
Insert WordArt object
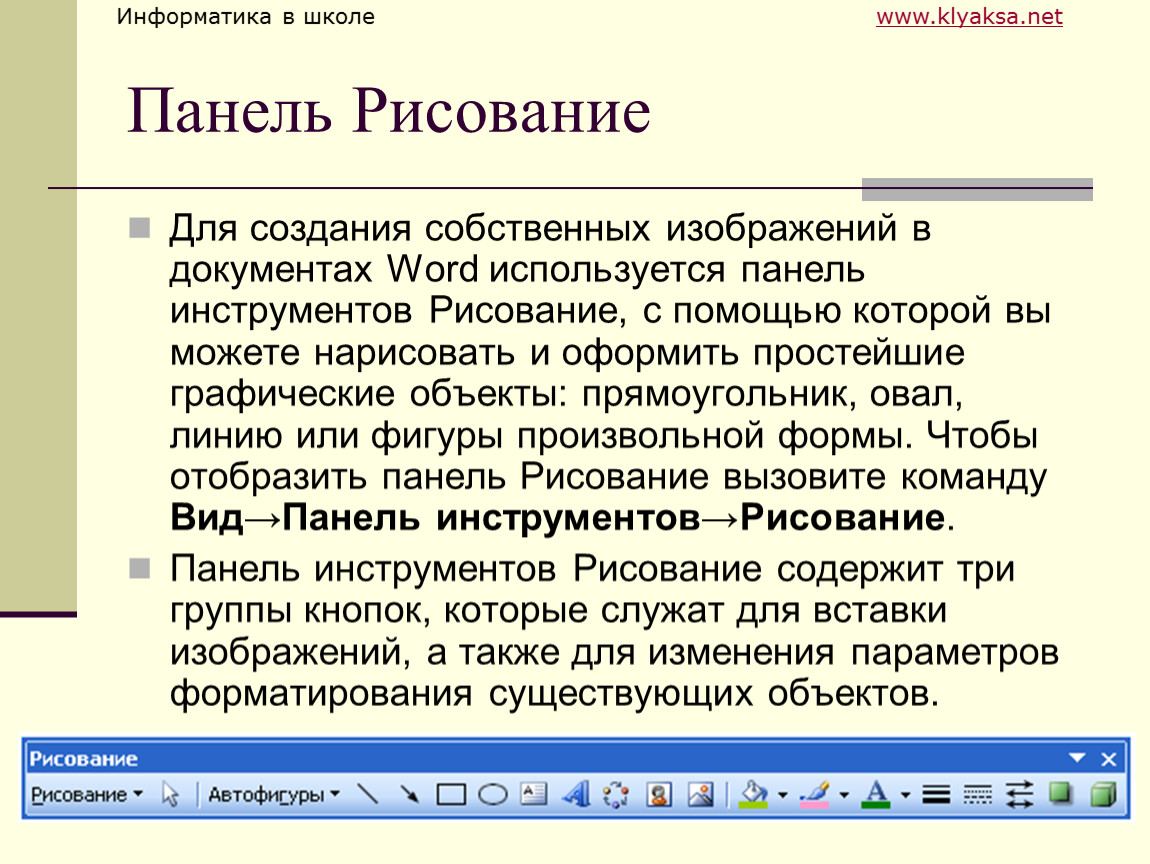click(x=576, y=794)
